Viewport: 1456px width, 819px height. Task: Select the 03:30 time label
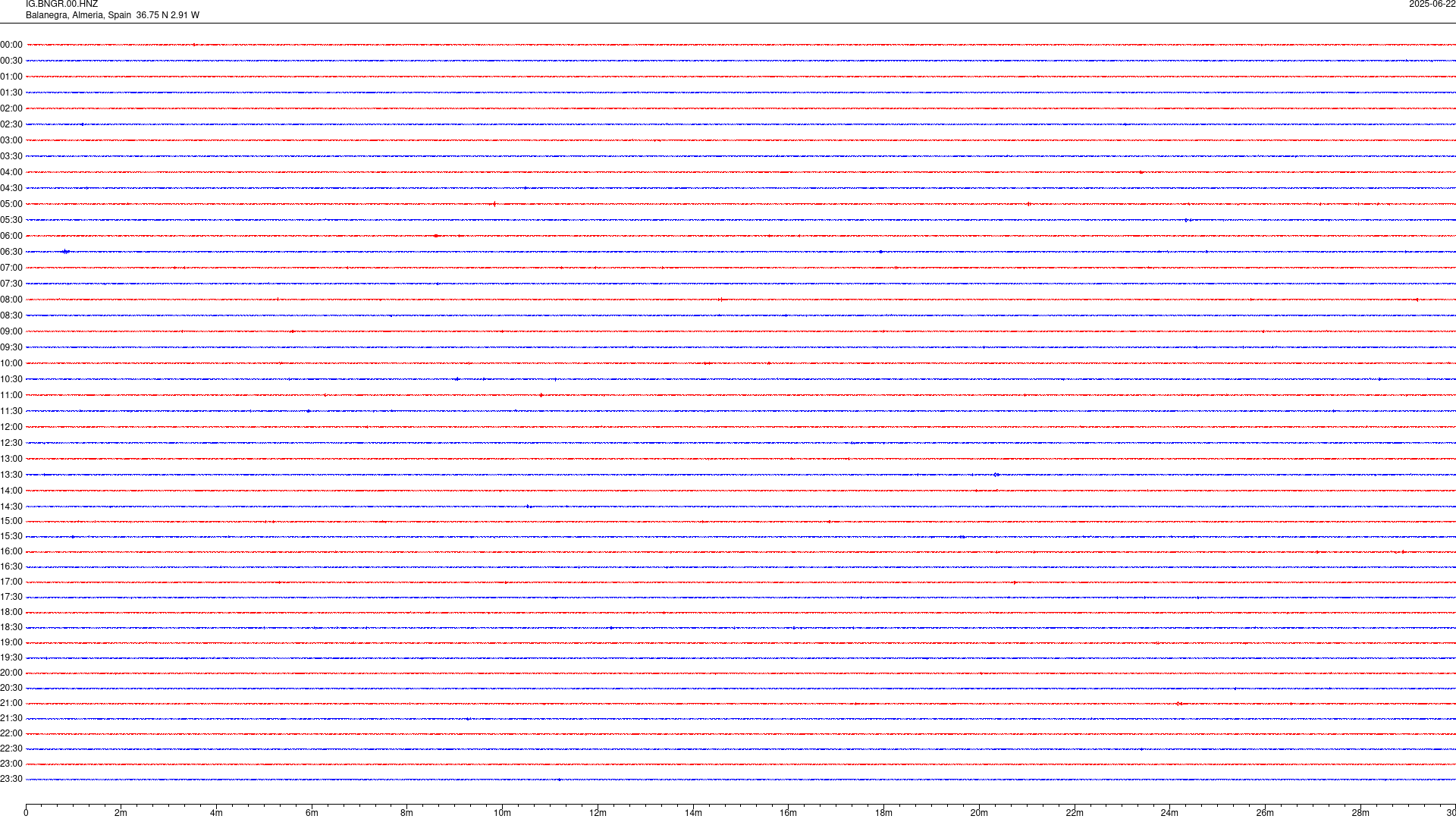point(11,156)
